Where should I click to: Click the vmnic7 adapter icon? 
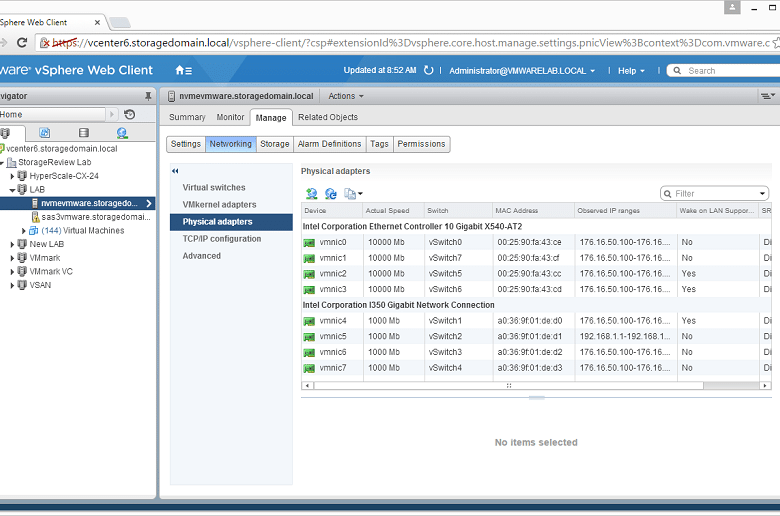coord(309,369)
